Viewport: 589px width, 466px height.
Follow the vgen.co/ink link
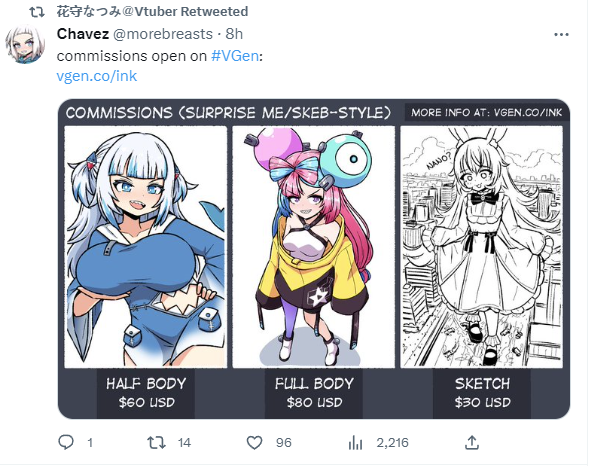(97, 76)
